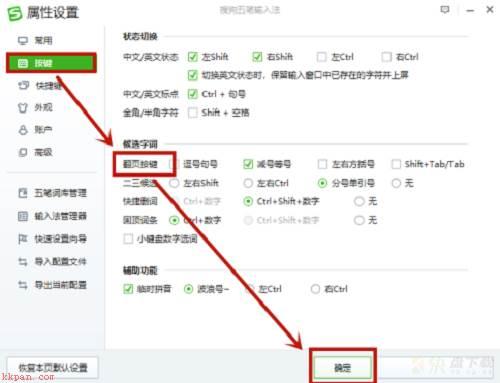
Task: Click the feedback icon in the title bar
Action: tap(445, 10)
